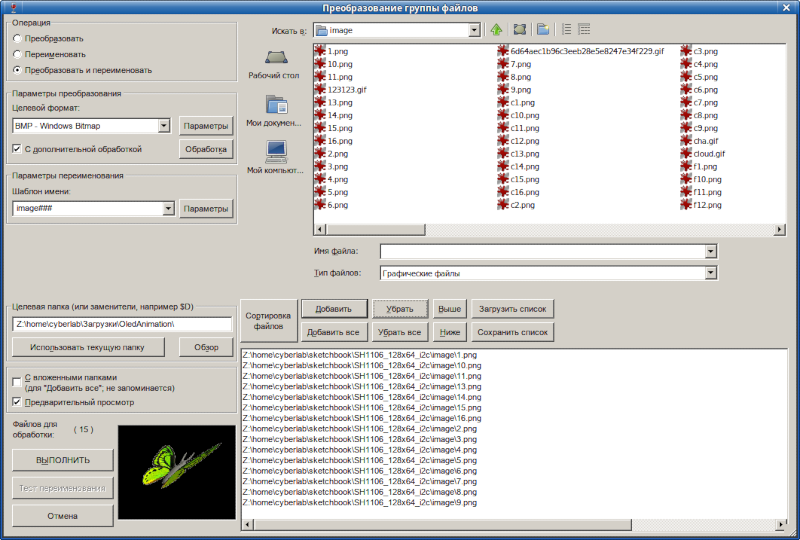Select the file icon for 16.png
The image size is (800, 540).
320,140
